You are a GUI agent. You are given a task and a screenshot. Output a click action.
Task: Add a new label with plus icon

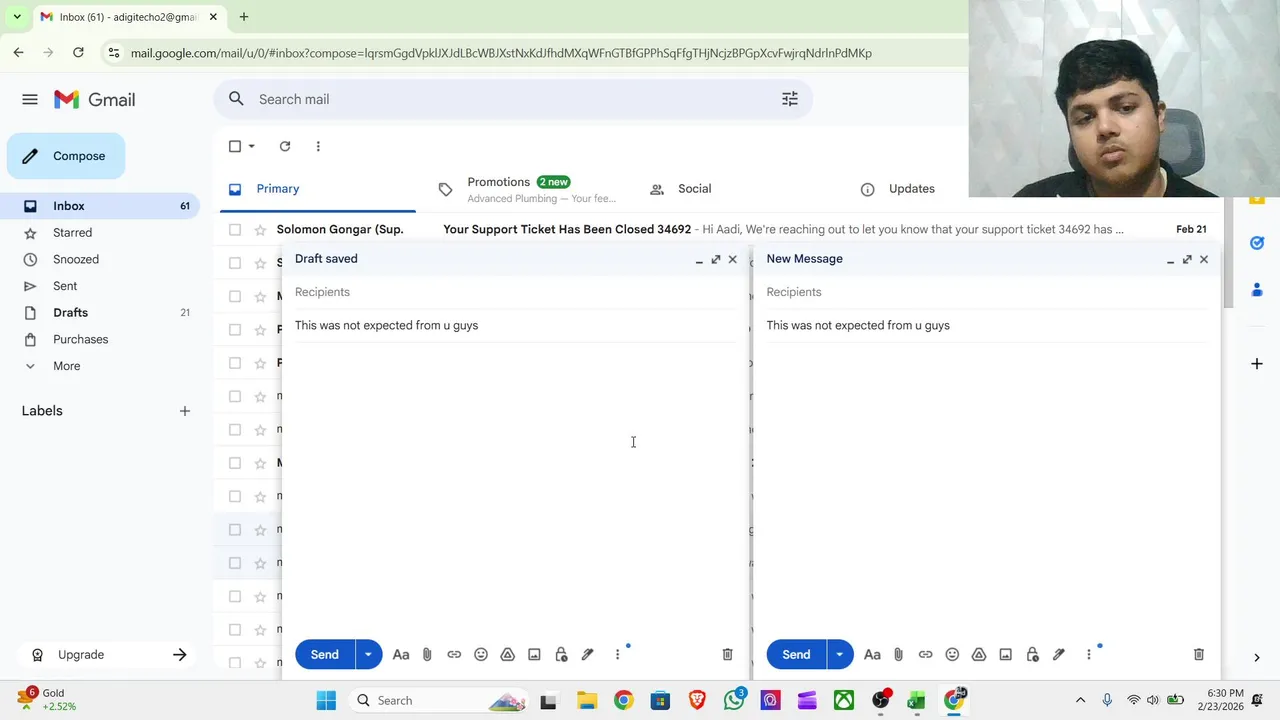coord(184,411)
